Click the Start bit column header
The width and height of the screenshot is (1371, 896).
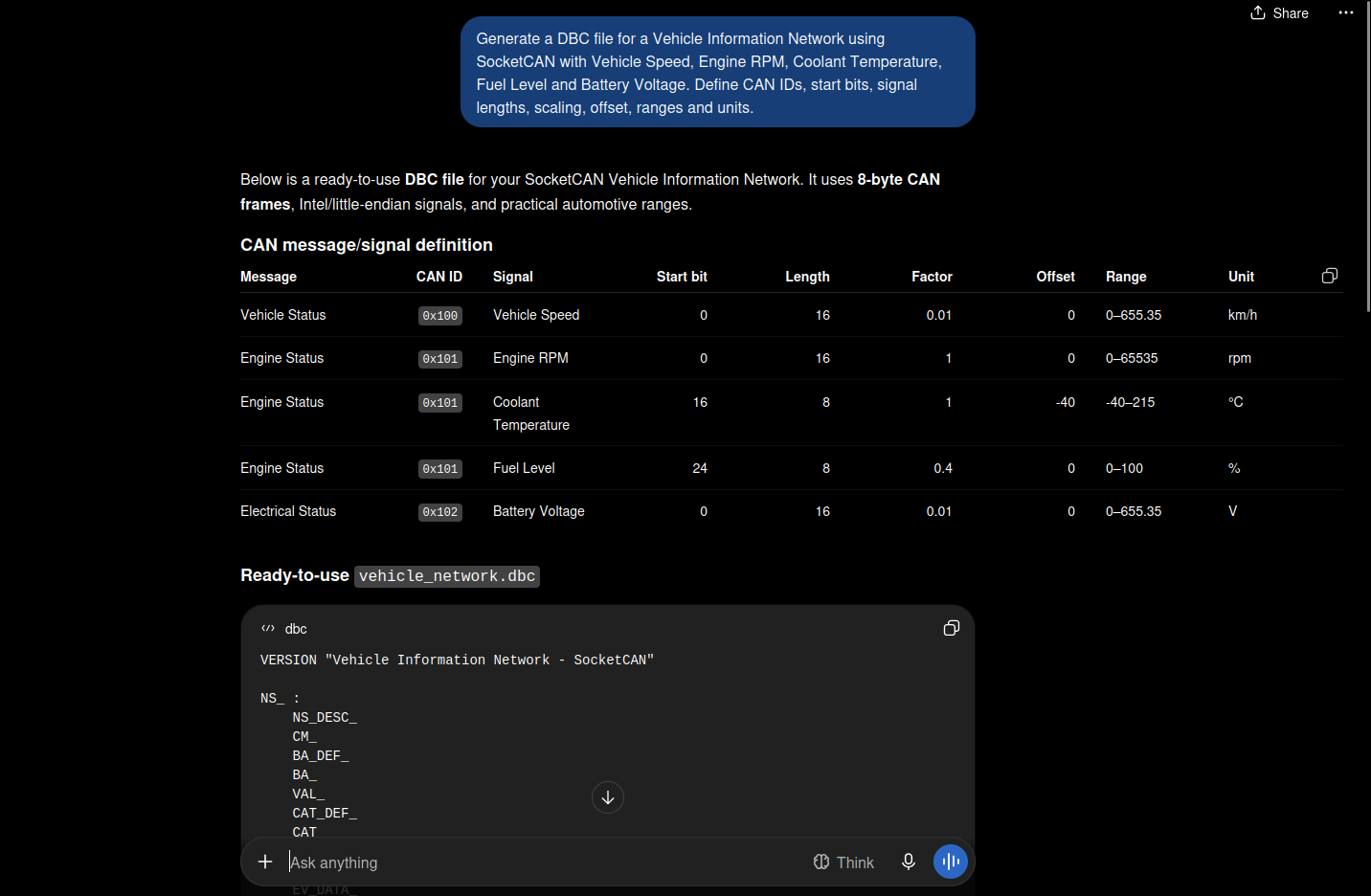click(682, 277)
